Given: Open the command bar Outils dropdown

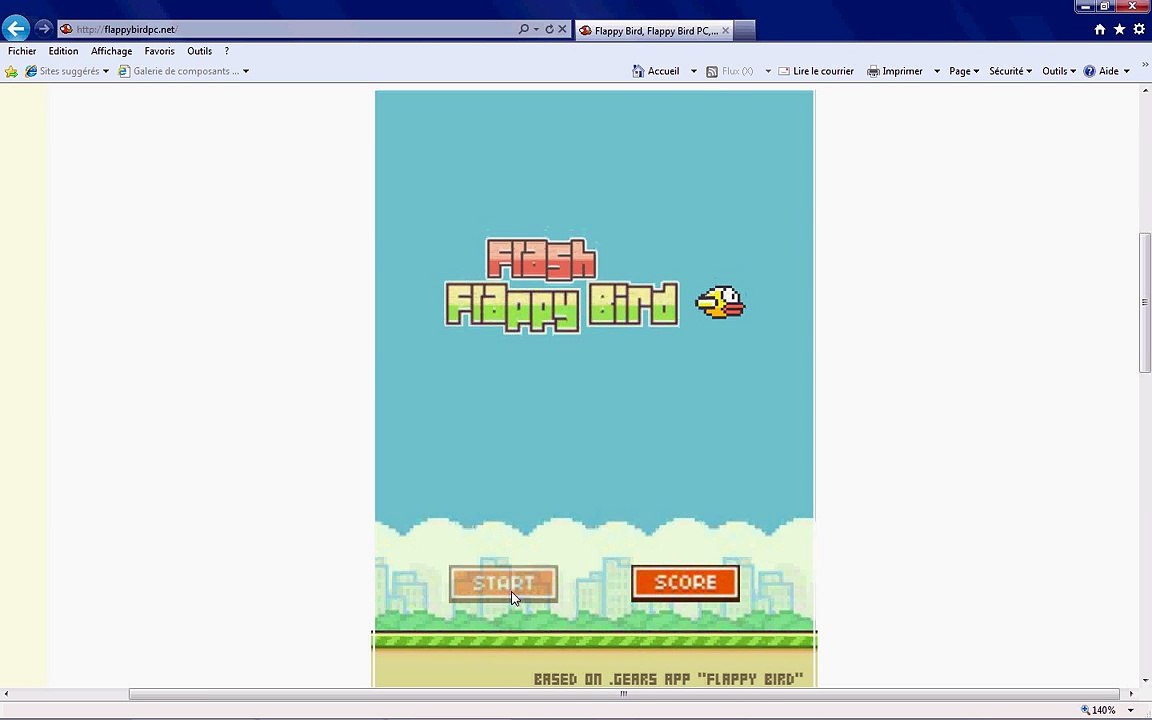Looking at the screenshot, I should point(1059,71).
